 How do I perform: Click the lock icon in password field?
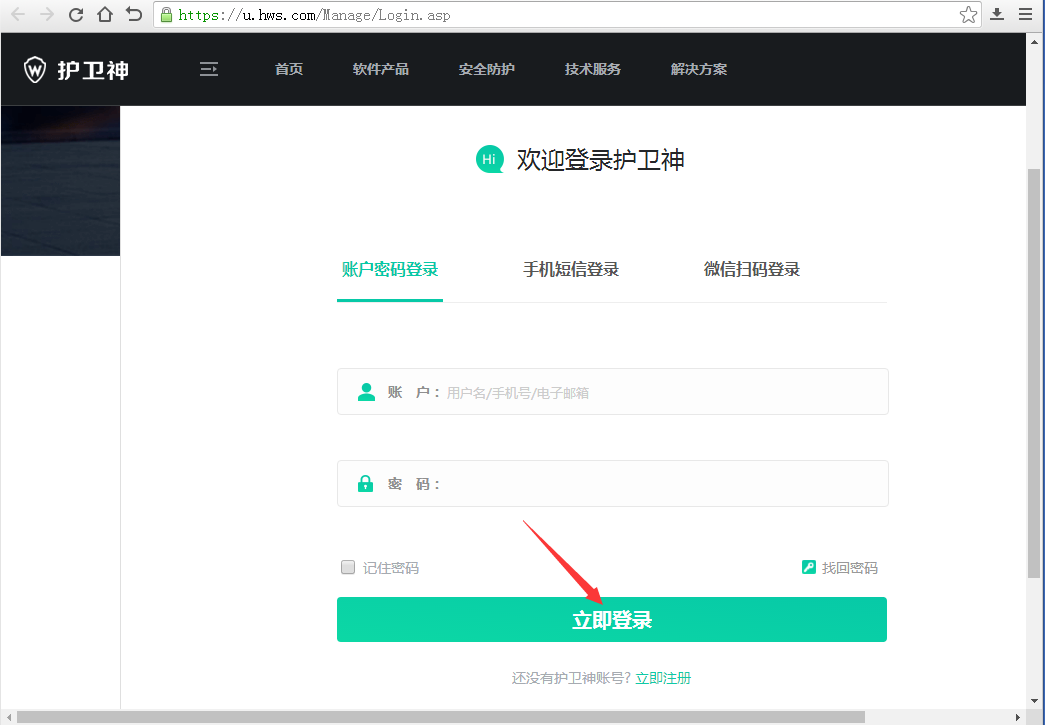click(365, 483)
